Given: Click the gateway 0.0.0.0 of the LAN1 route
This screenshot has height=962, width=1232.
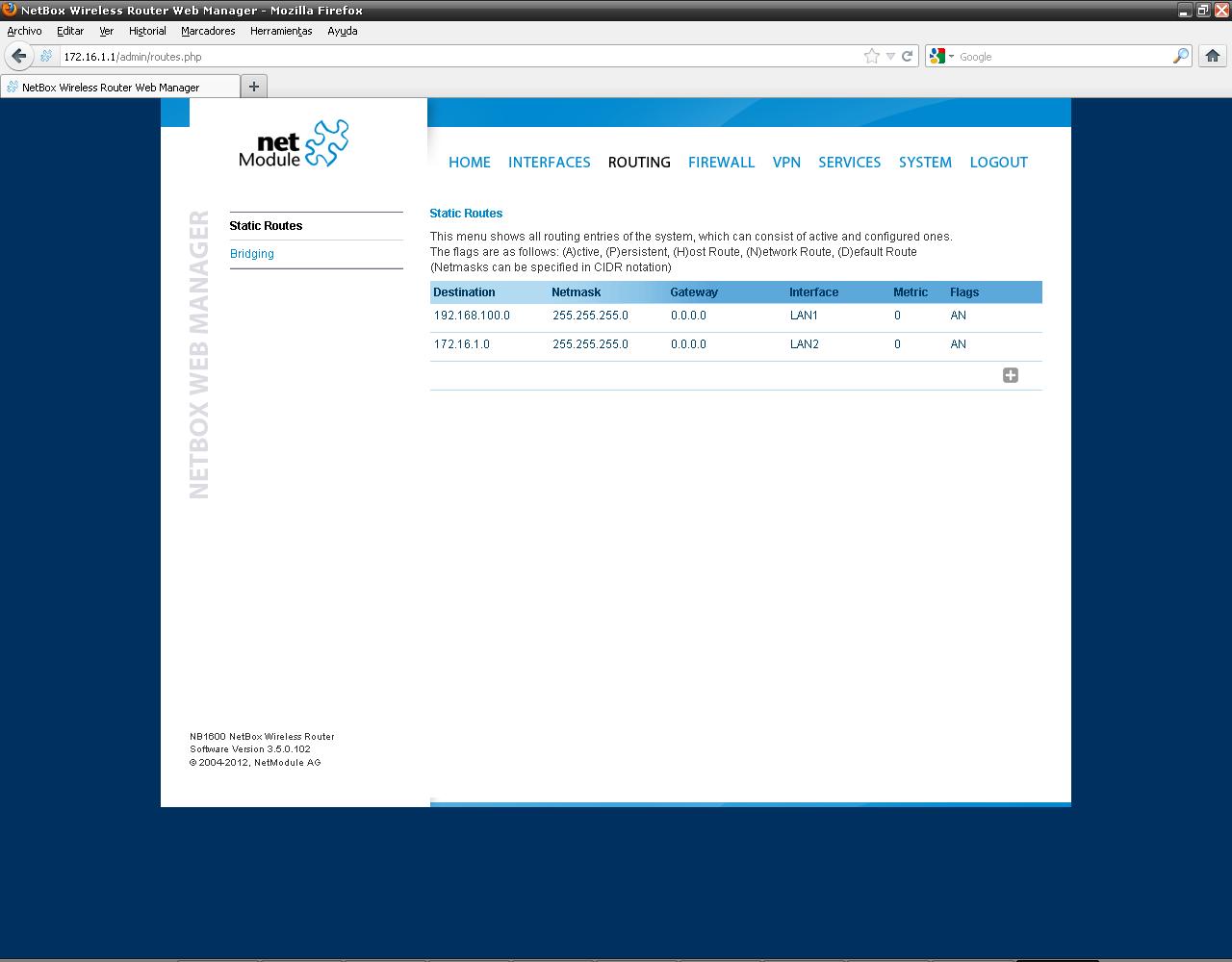Looking at the screenshot, I should coord(688,316).
